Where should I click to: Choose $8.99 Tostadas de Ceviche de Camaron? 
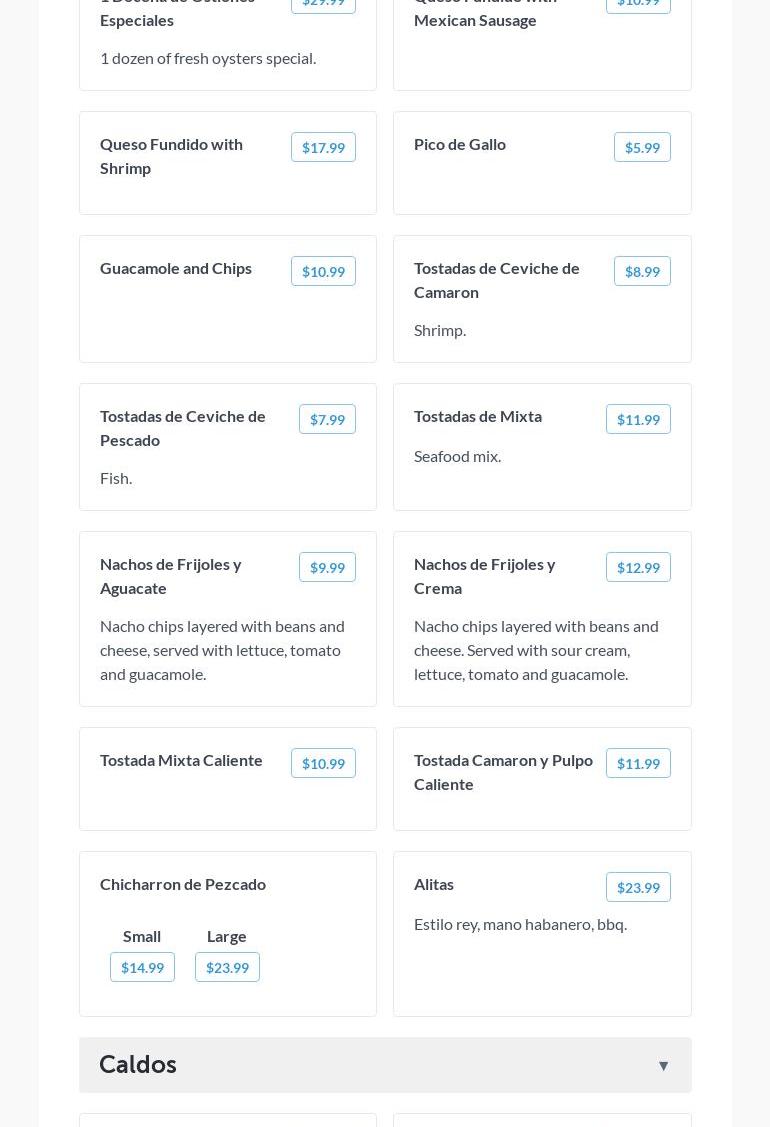[x=642, y=271]
